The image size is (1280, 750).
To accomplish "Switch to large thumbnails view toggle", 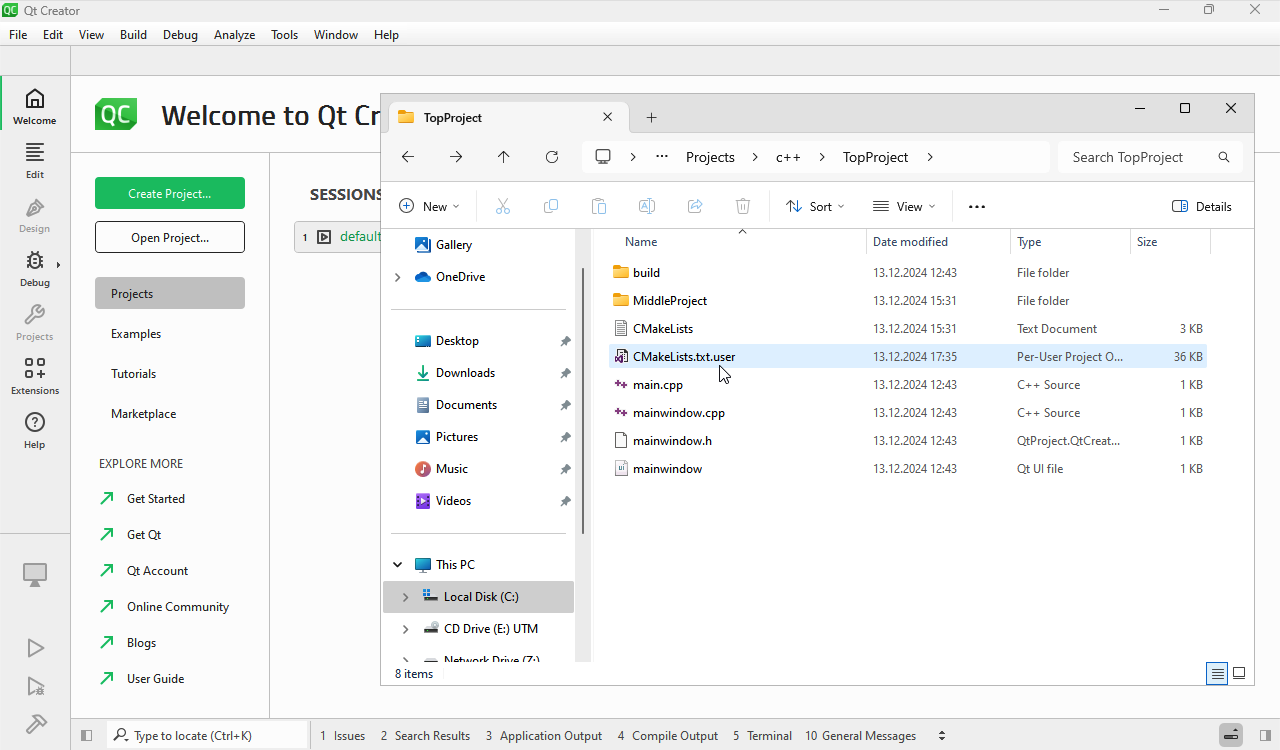I will click(x=1239, y=674).
